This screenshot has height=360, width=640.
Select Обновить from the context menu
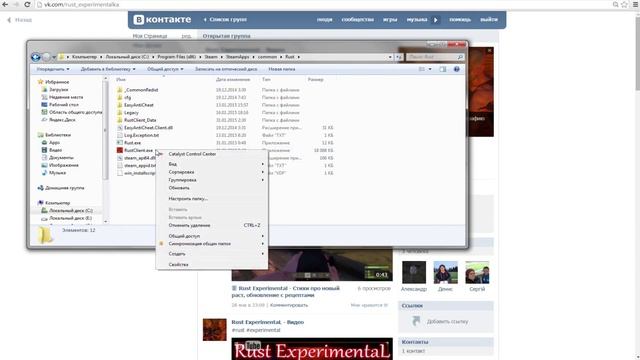tap(211, 188)
